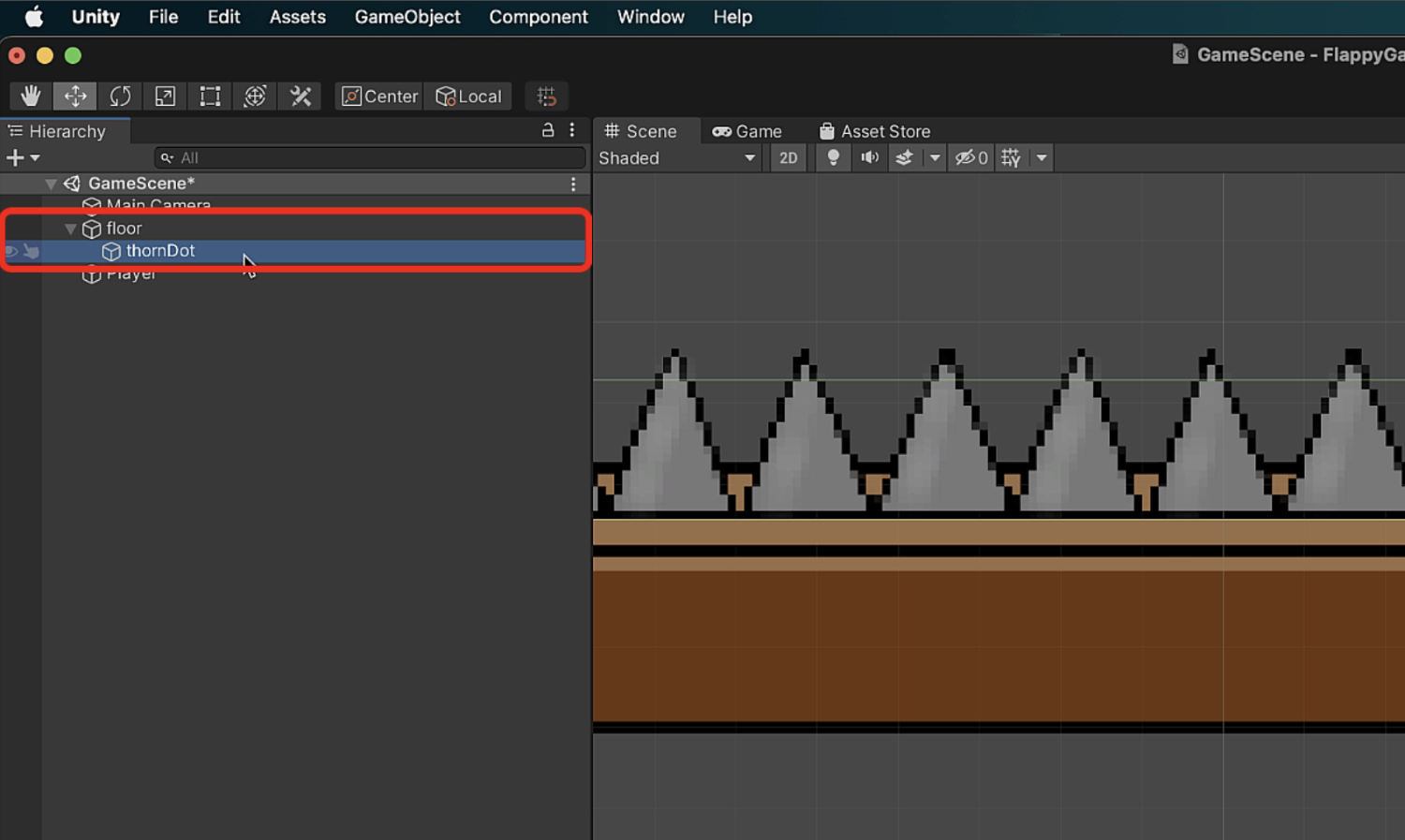Select the Move tool

75,96
